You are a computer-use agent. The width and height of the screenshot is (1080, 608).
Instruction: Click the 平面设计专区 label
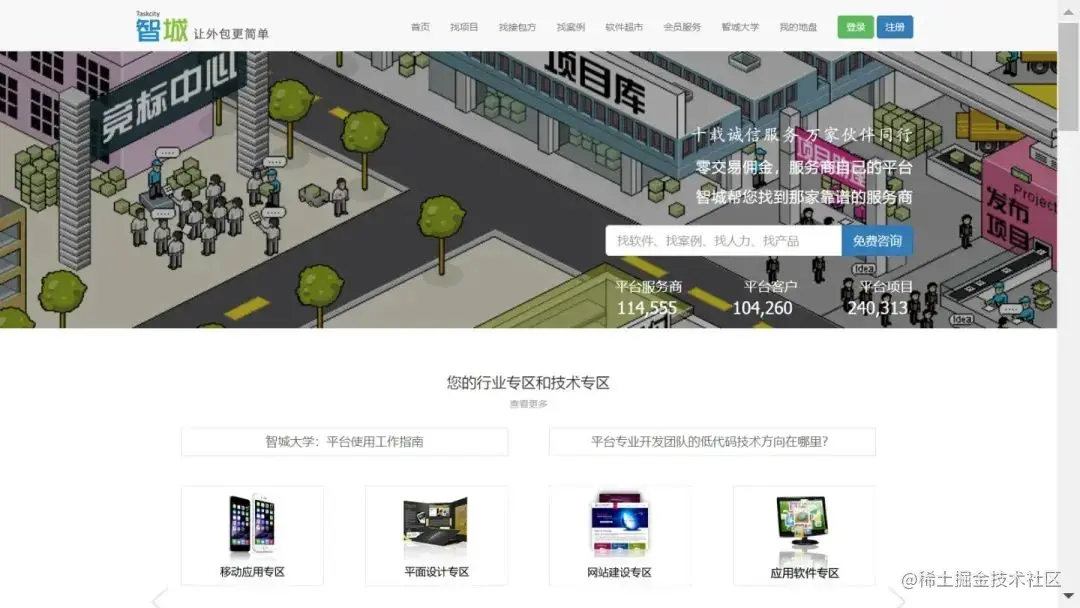pyautogui.click(x=436, y=572)
